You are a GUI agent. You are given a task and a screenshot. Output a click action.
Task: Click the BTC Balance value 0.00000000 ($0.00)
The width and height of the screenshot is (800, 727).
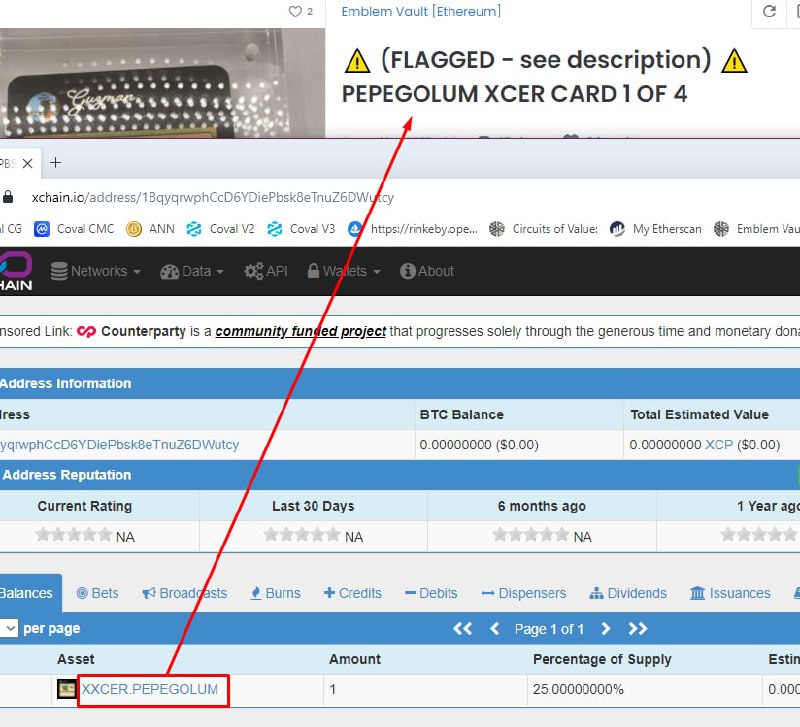[x=479, y=445]
